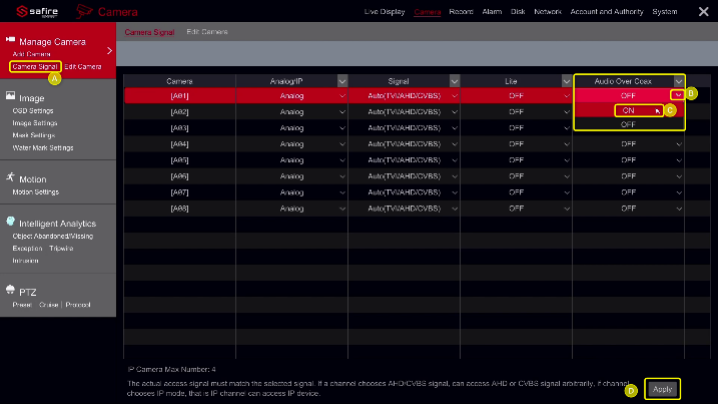Click the PTZ dome camera icon
Screen dimensions: 718x404
10,290
